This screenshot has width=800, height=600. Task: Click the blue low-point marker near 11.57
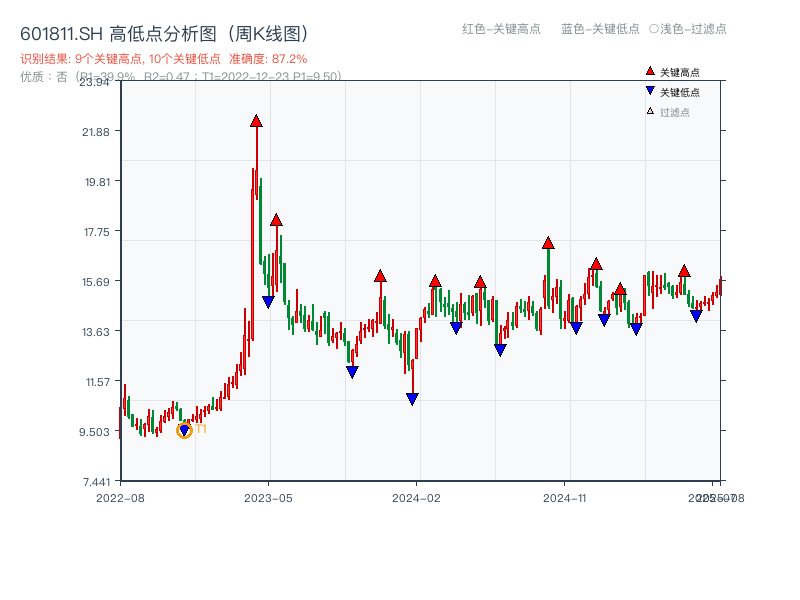point(412,397)
